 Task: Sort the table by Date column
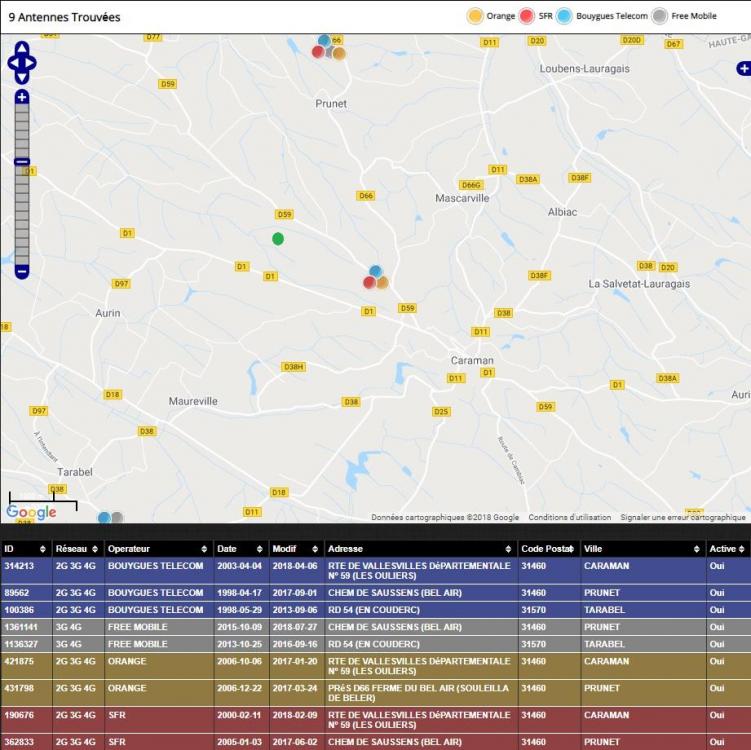240,549
